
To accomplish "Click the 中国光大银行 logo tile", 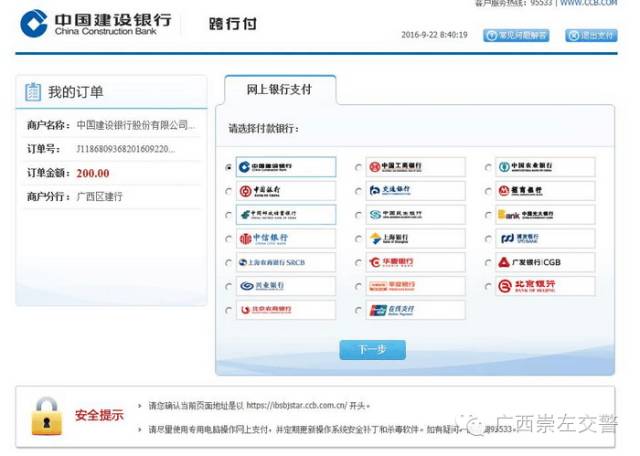I will coord(545,215).
